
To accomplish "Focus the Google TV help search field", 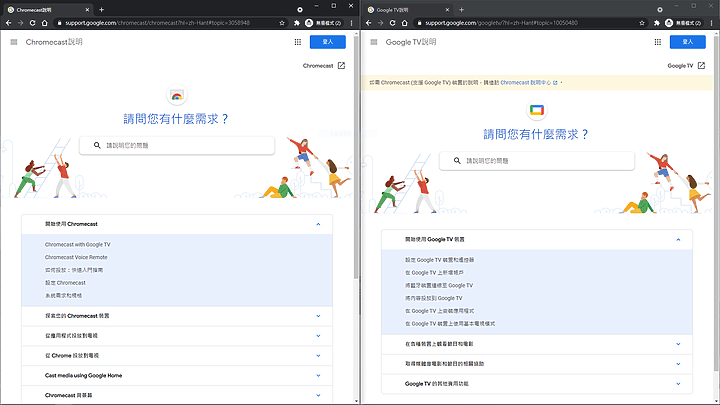I will point(537,161).
